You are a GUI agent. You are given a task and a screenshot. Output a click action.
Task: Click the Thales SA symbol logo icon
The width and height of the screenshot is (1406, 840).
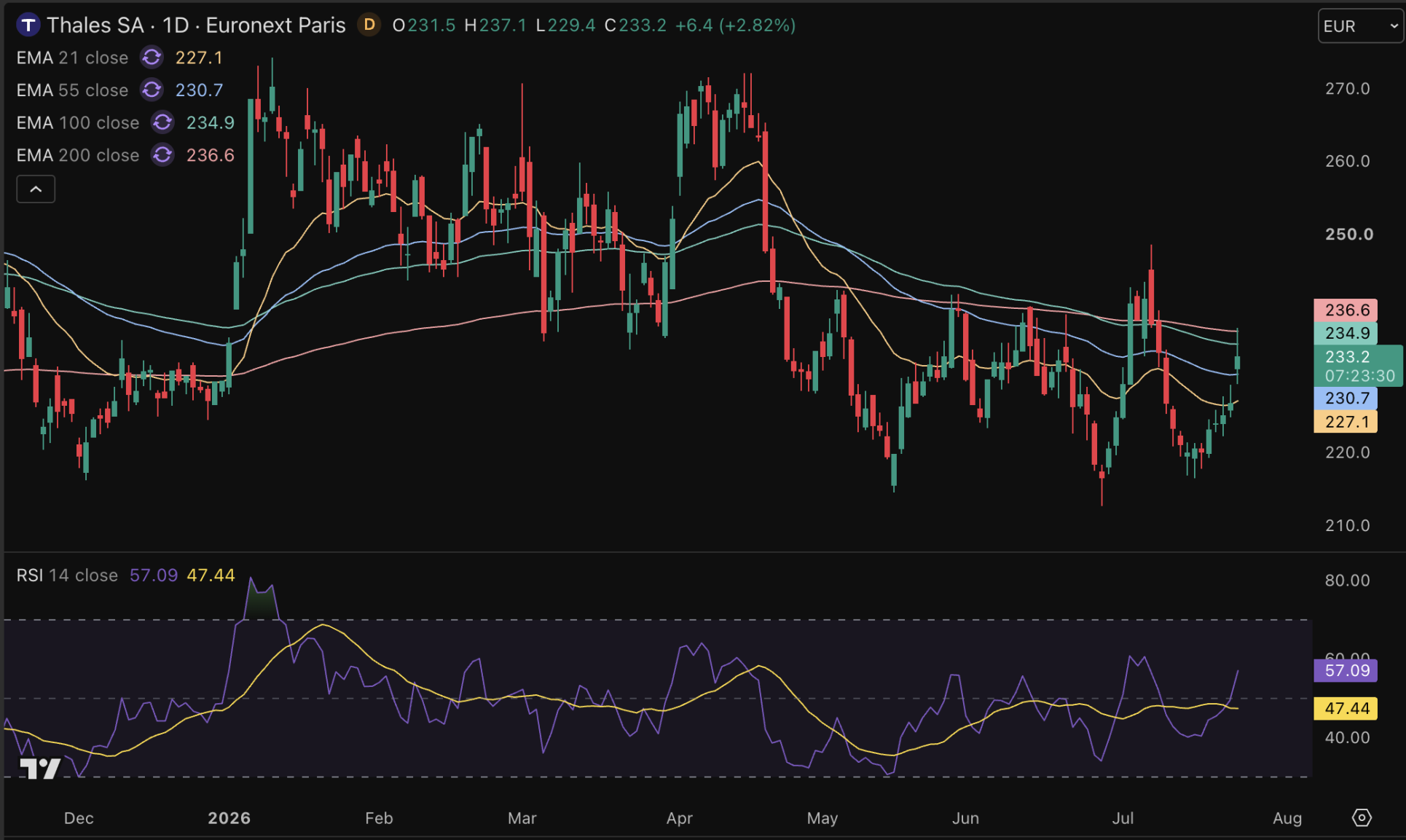tap(28, 25)
